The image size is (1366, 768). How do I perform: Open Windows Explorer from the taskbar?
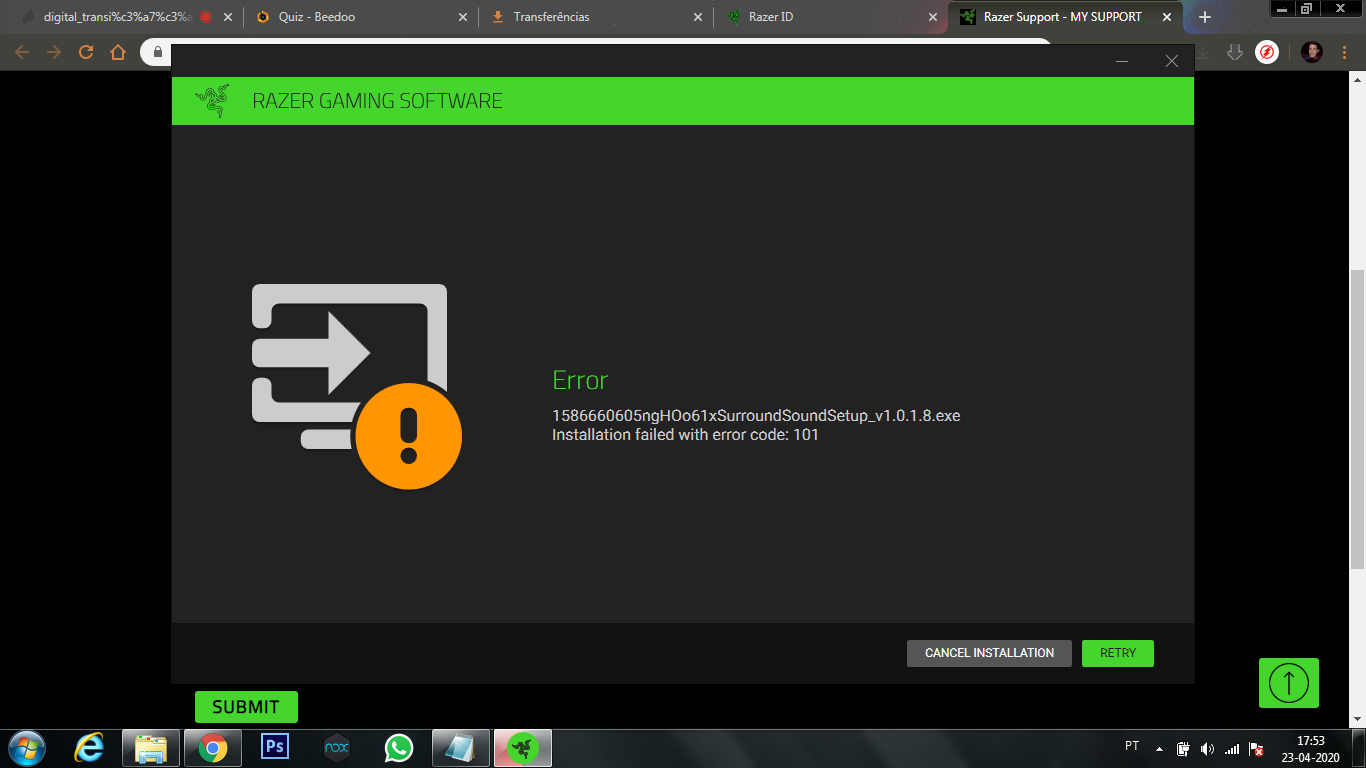click(x=151, y=748)
